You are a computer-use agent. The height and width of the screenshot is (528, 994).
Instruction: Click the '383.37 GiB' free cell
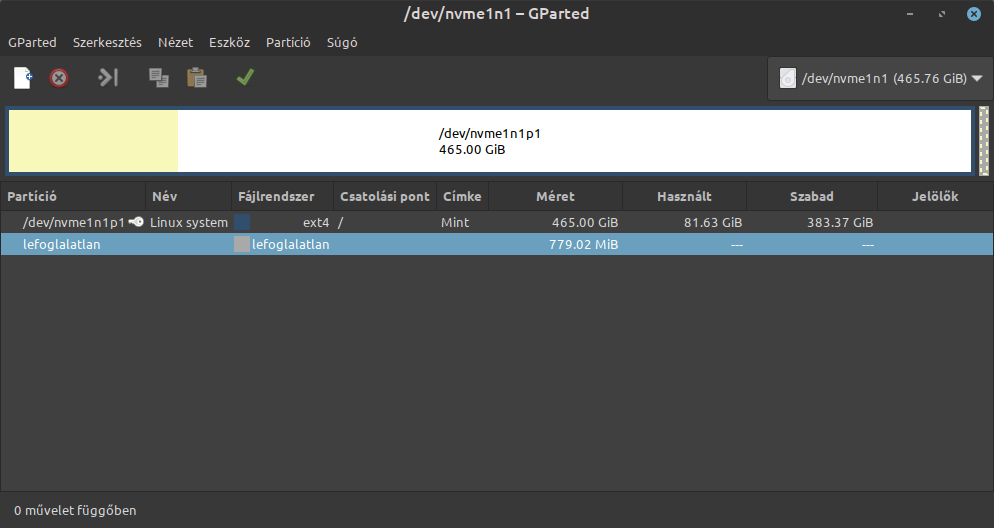coord(839,222)
